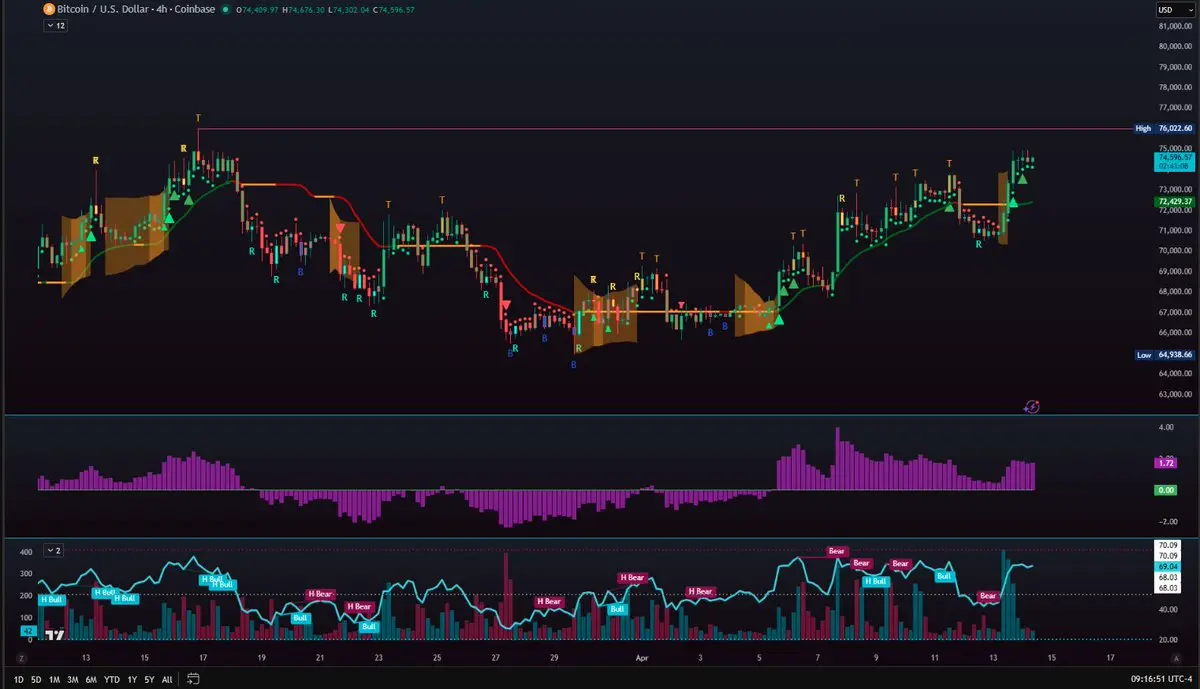The image size is (1200, 689).
Task: Expand the 12 indicators legend
Action: tap(54, 26)
